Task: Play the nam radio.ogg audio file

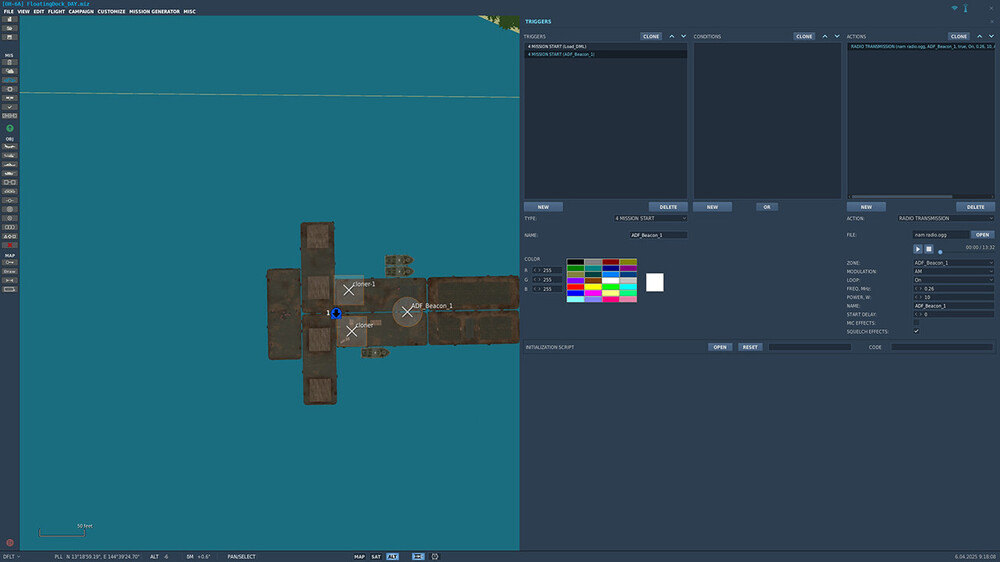Action: coord(918,249)
